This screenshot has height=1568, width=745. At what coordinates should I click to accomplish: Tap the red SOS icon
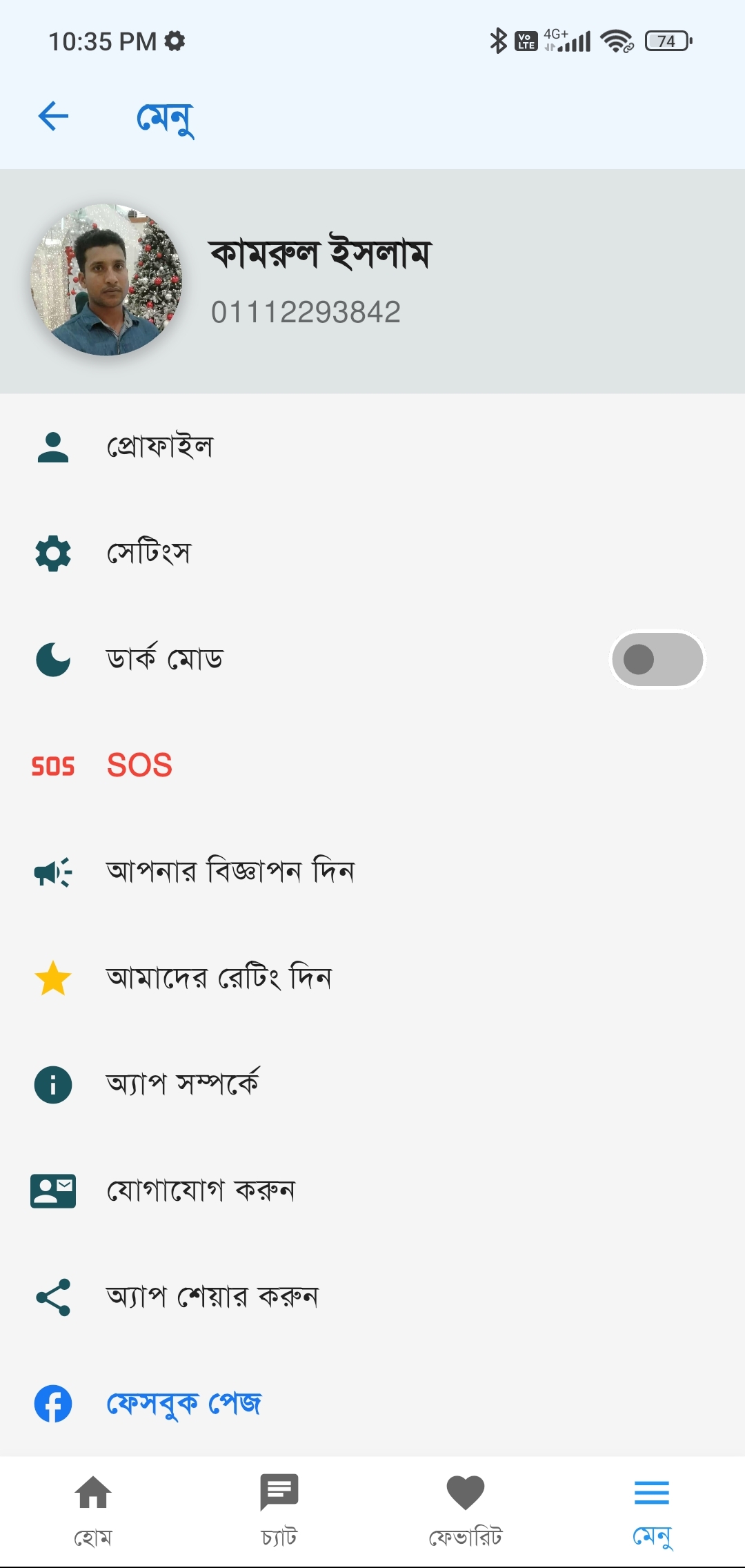[53, 766]
